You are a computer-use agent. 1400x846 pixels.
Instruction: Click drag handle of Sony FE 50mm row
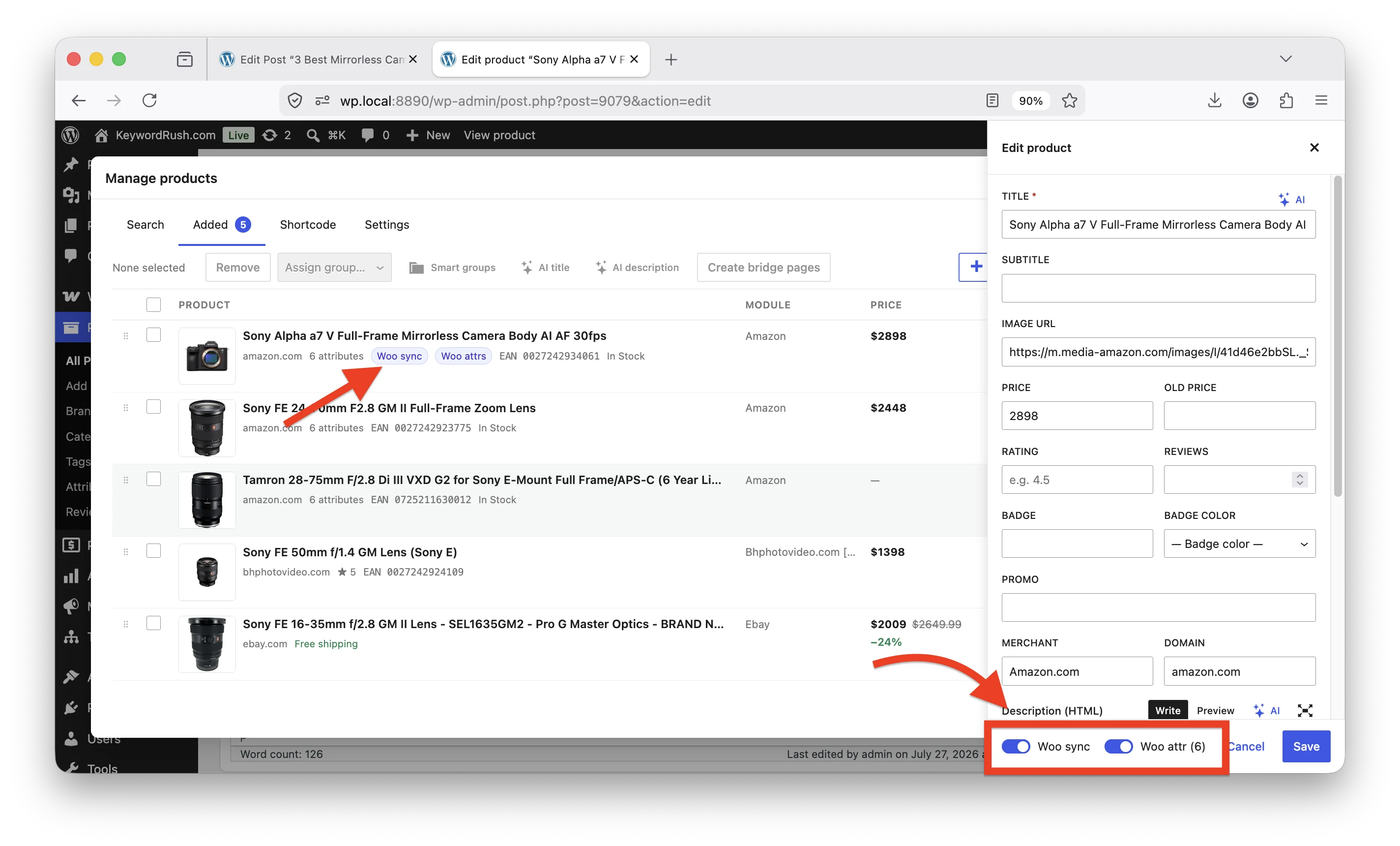click(125, 552)
